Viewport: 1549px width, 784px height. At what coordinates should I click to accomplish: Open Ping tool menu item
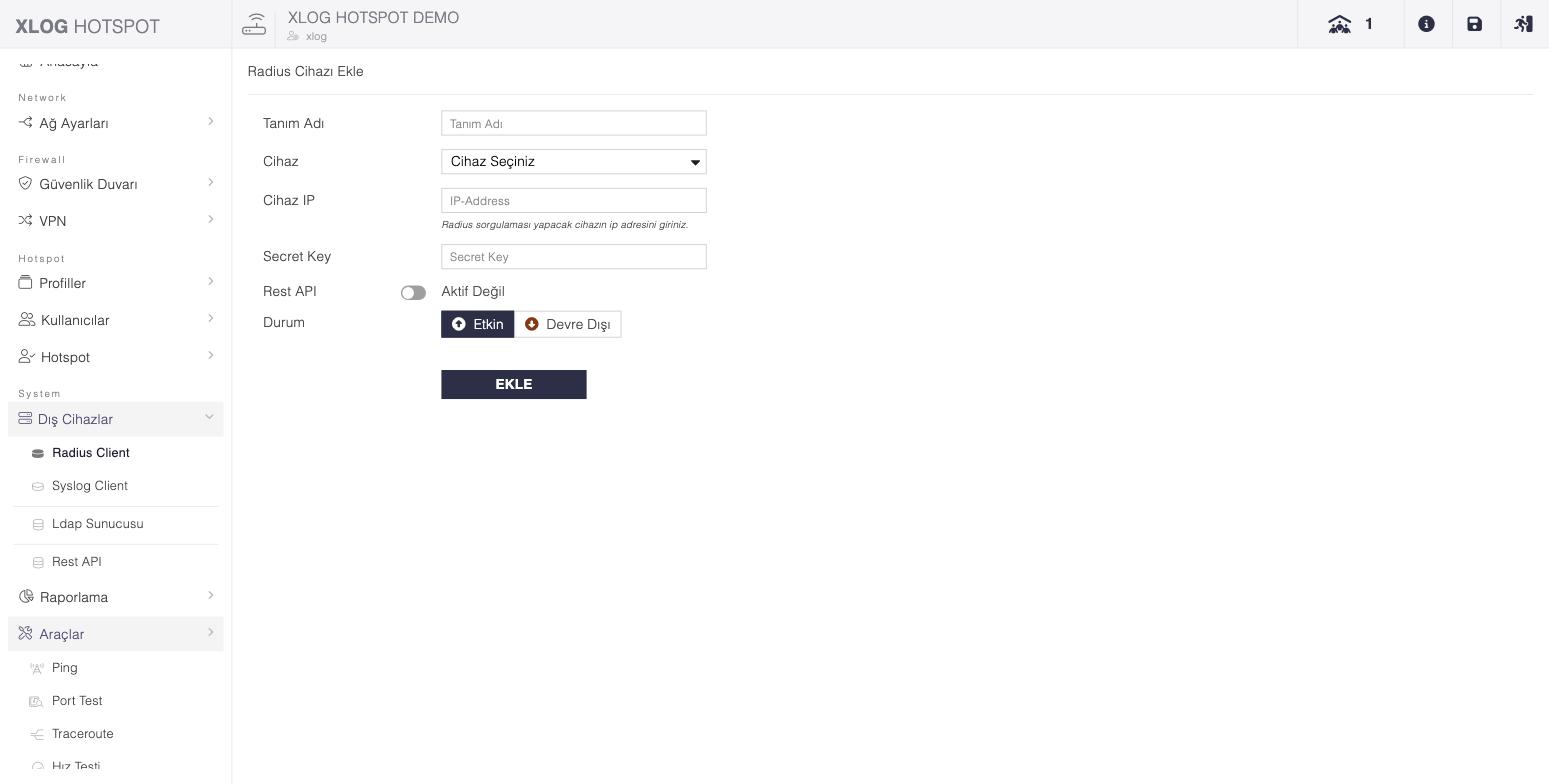[x=65, y=668]
